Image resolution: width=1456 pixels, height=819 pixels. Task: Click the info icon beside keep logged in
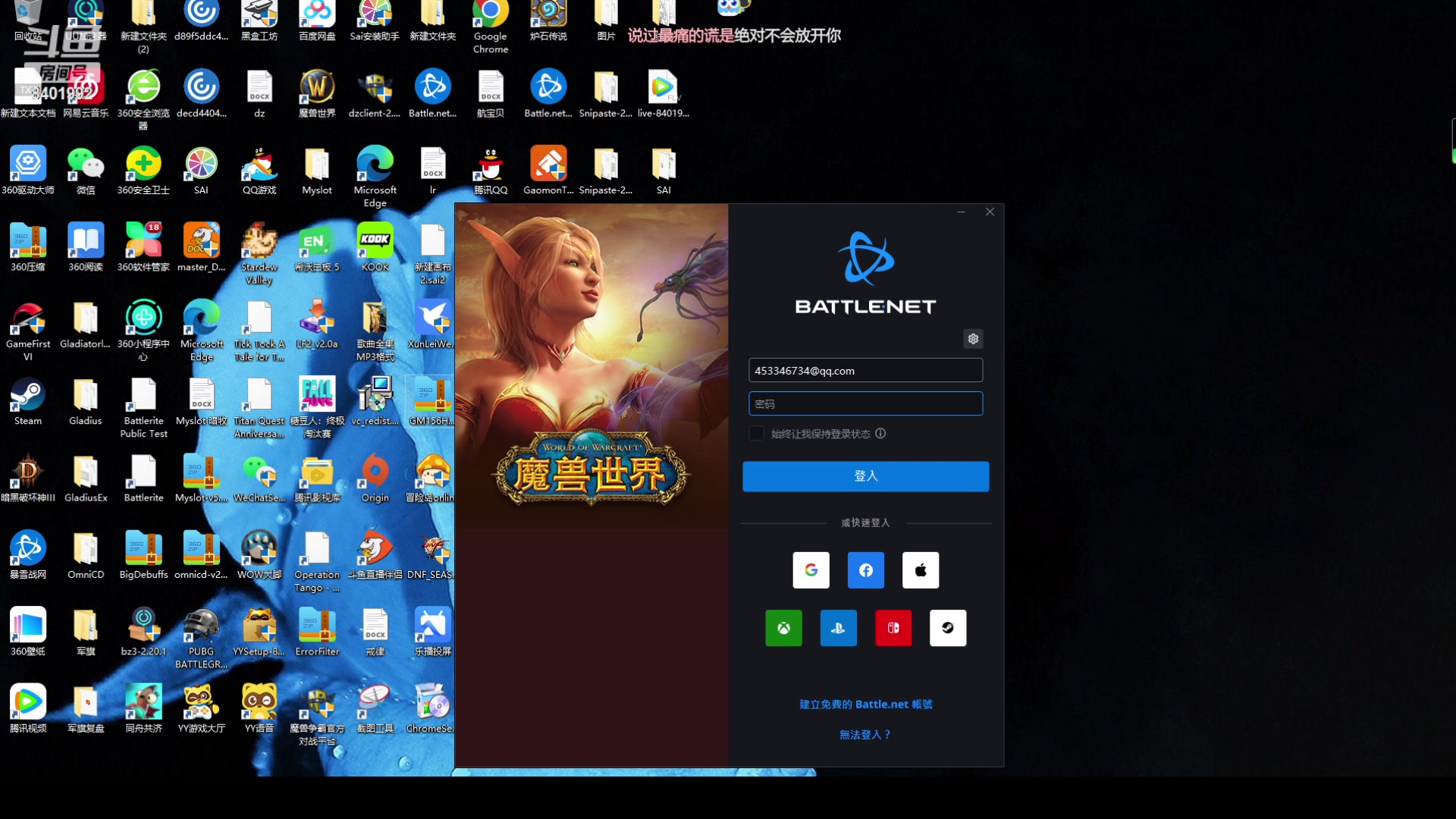[880, 434]
